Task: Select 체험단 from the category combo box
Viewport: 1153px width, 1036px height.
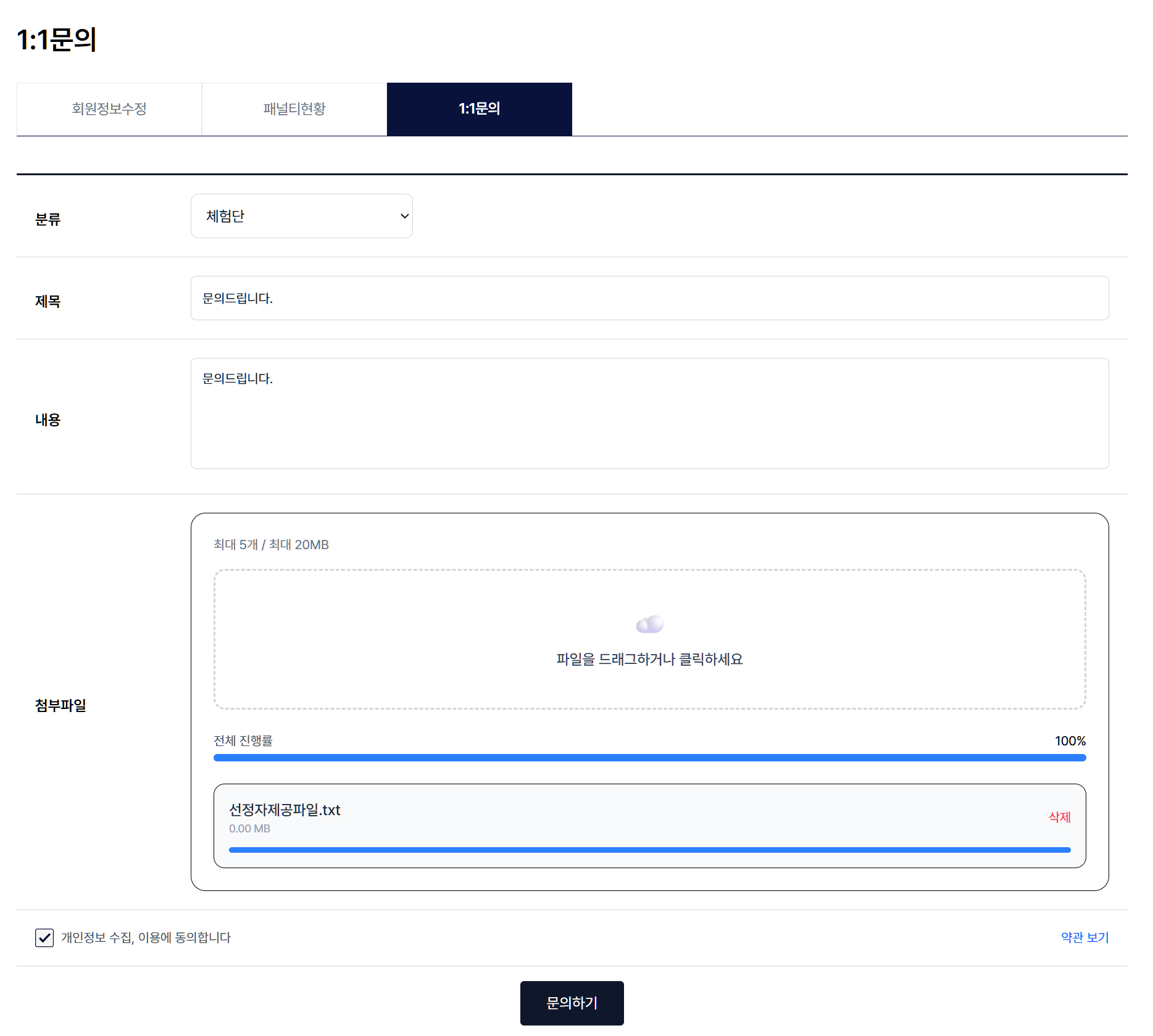Action: 301,215
